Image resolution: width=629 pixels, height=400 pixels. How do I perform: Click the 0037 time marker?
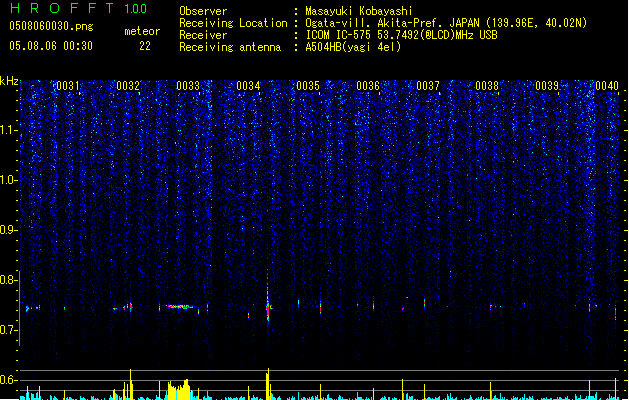click(428, 86)
